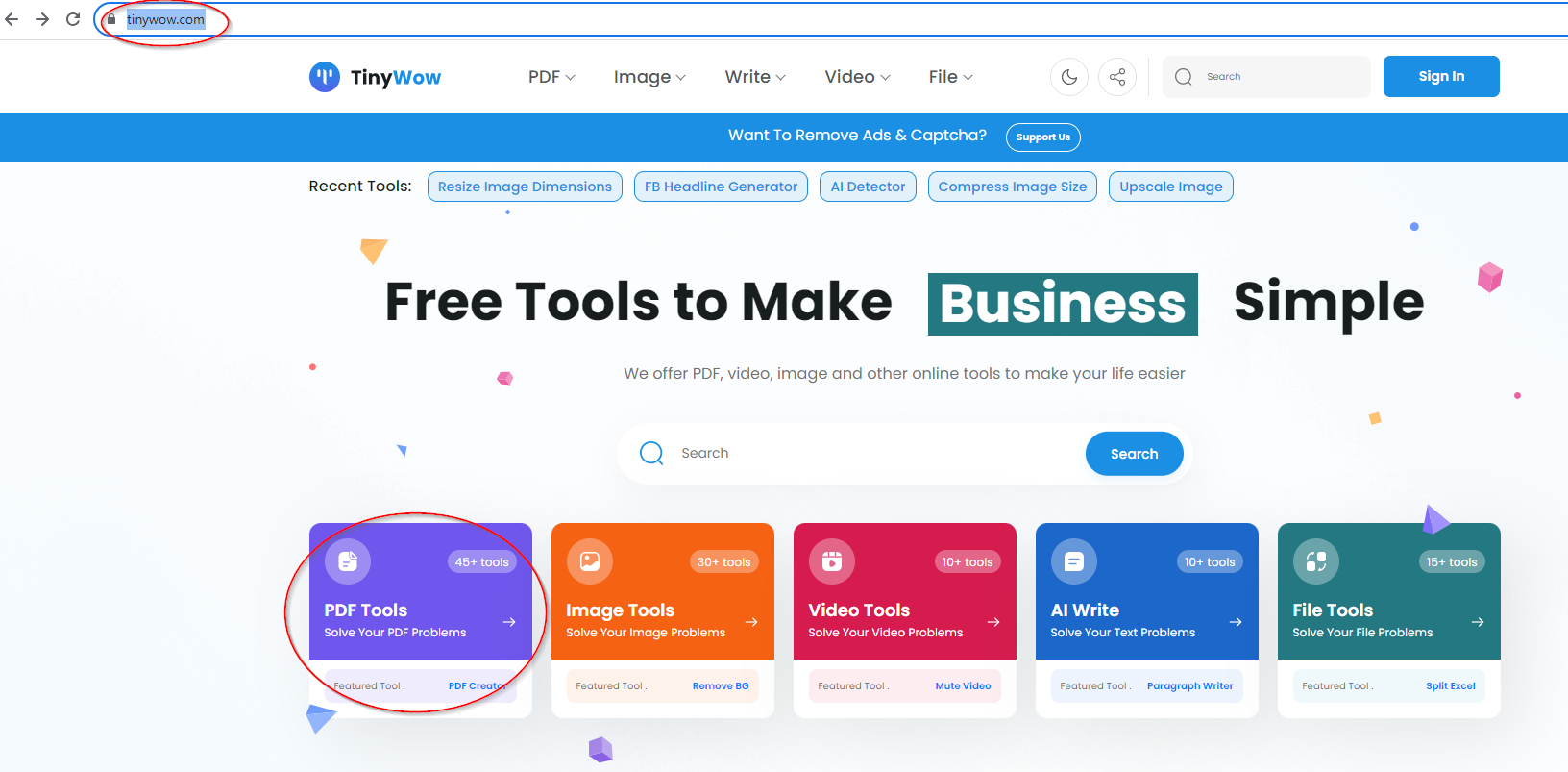Click the header search field
Screen dimensions: 1568x772
[1266, 77]
